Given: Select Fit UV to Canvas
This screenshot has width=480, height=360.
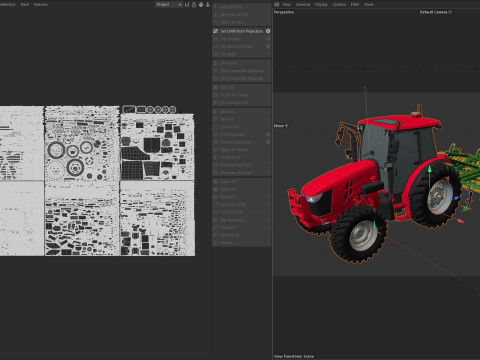Looking at the screenshot, I should (241, 95).
